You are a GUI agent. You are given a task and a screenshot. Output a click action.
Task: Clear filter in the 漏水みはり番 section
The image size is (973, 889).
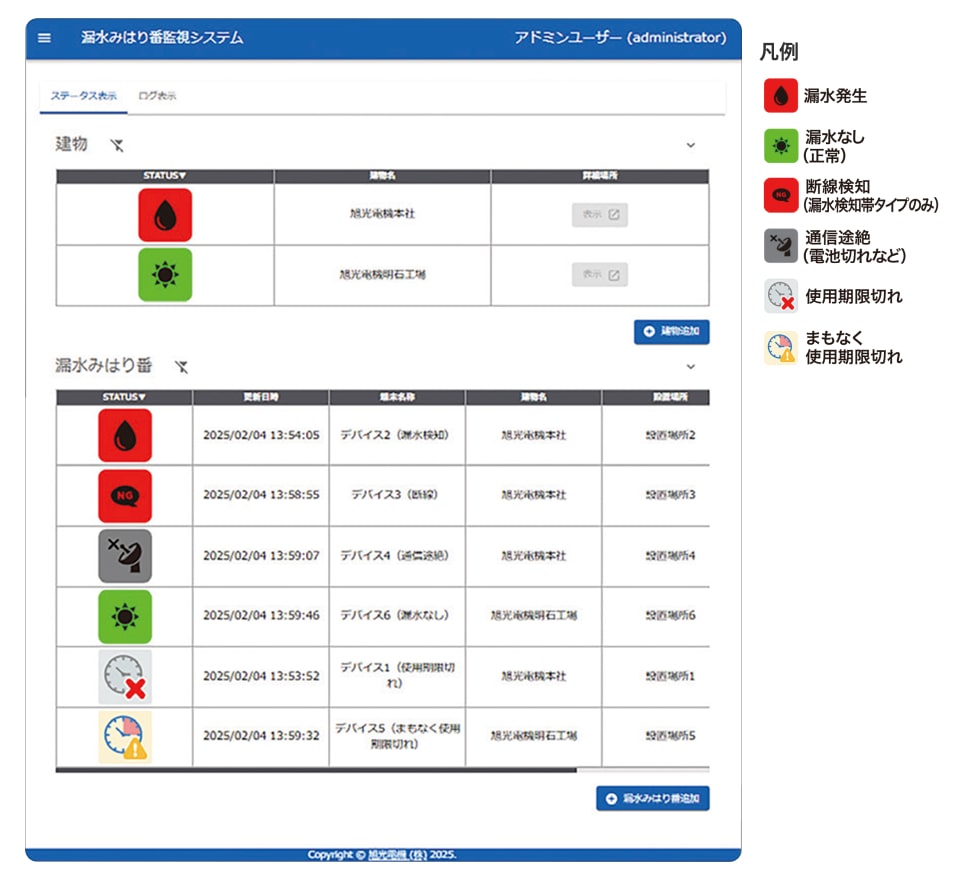coord(181,367)
